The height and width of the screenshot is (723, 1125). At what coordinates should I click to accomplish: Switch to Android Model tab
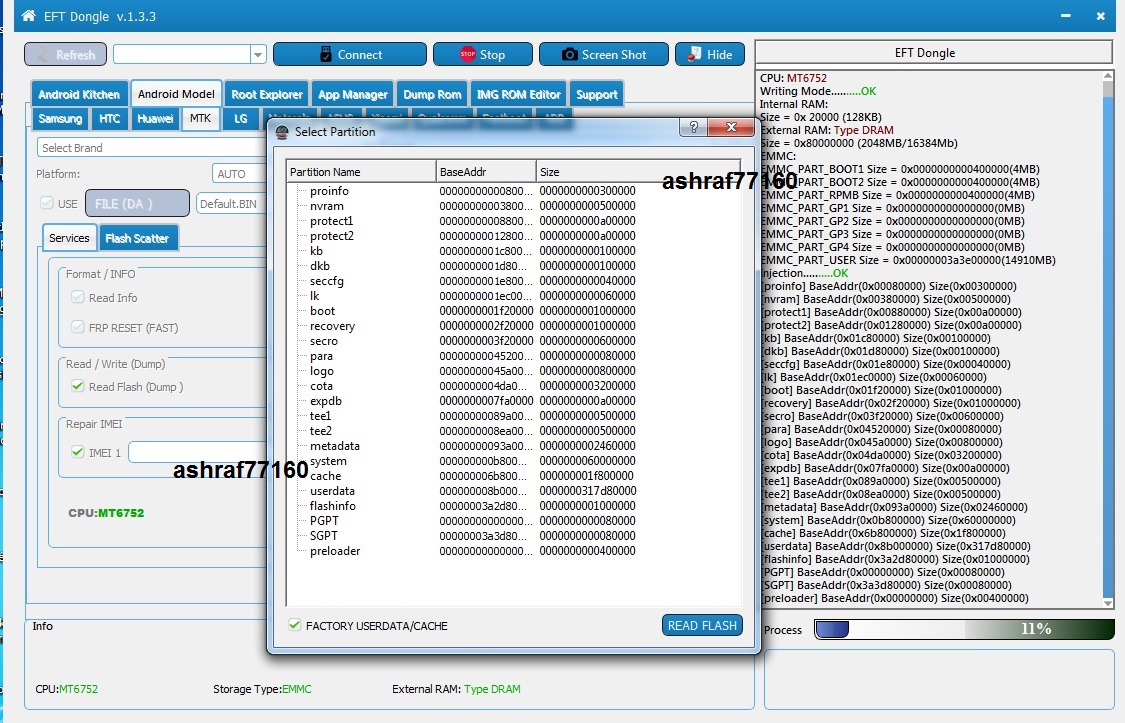coord(176,94)
